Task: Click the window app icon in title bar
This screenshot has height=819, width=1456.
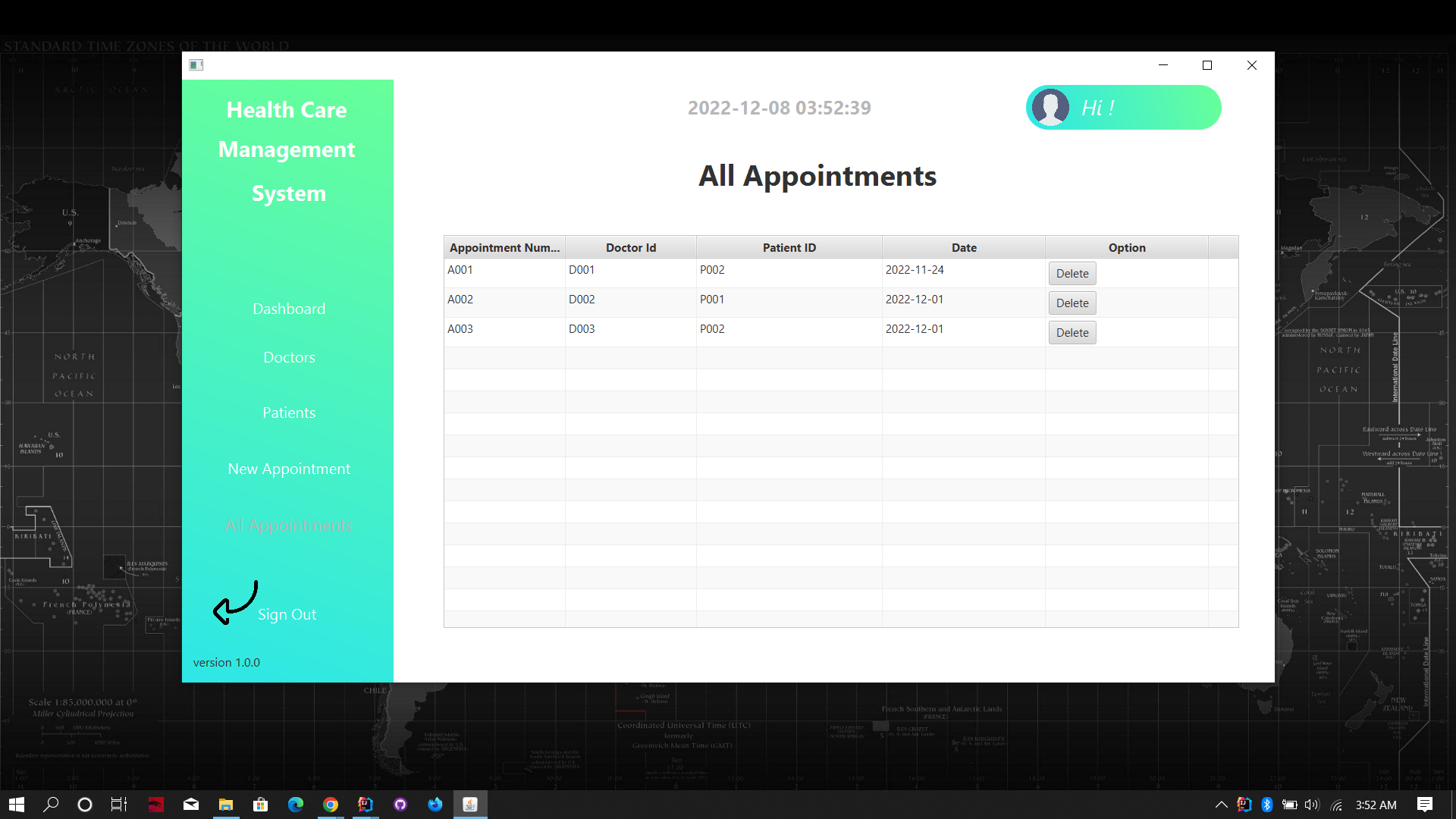Action: point(196,65)
